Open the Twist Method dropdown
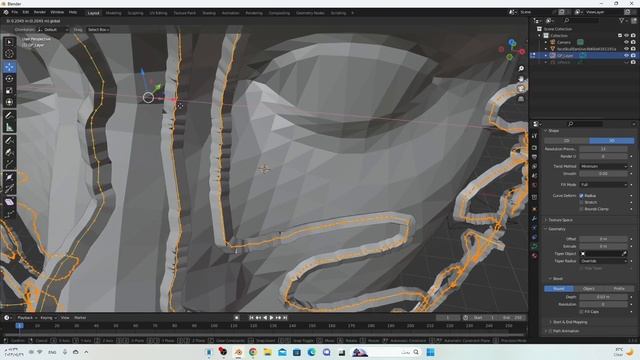Image resolution: width=640 pixels, height=360 pixels. coord(603,167)
